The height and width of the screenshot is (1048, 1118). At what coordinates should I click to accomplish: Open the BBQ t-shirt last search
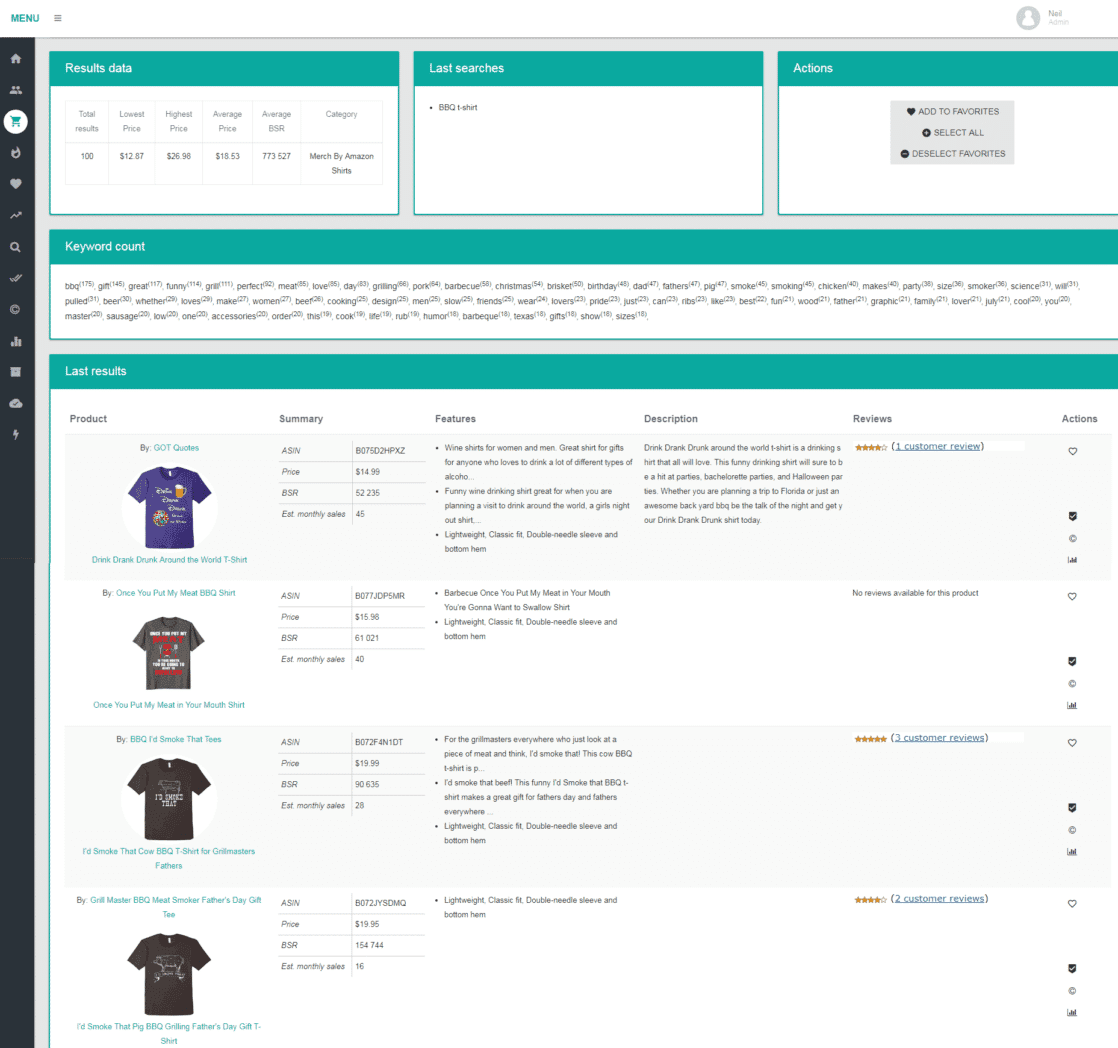pos(458,108)
